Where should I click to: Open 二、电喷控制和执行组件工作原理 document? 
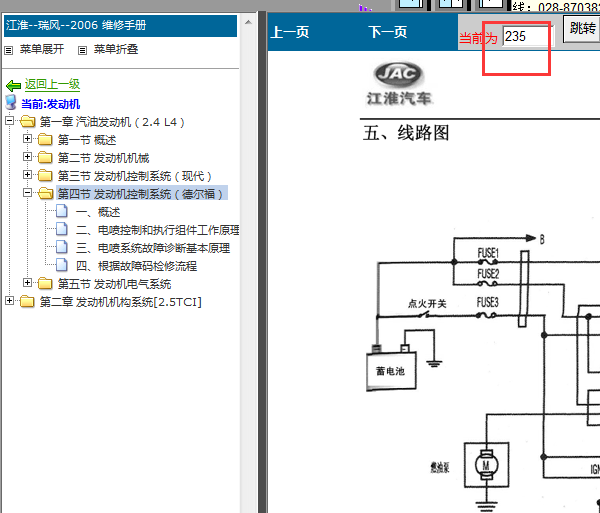coord(157,230)
